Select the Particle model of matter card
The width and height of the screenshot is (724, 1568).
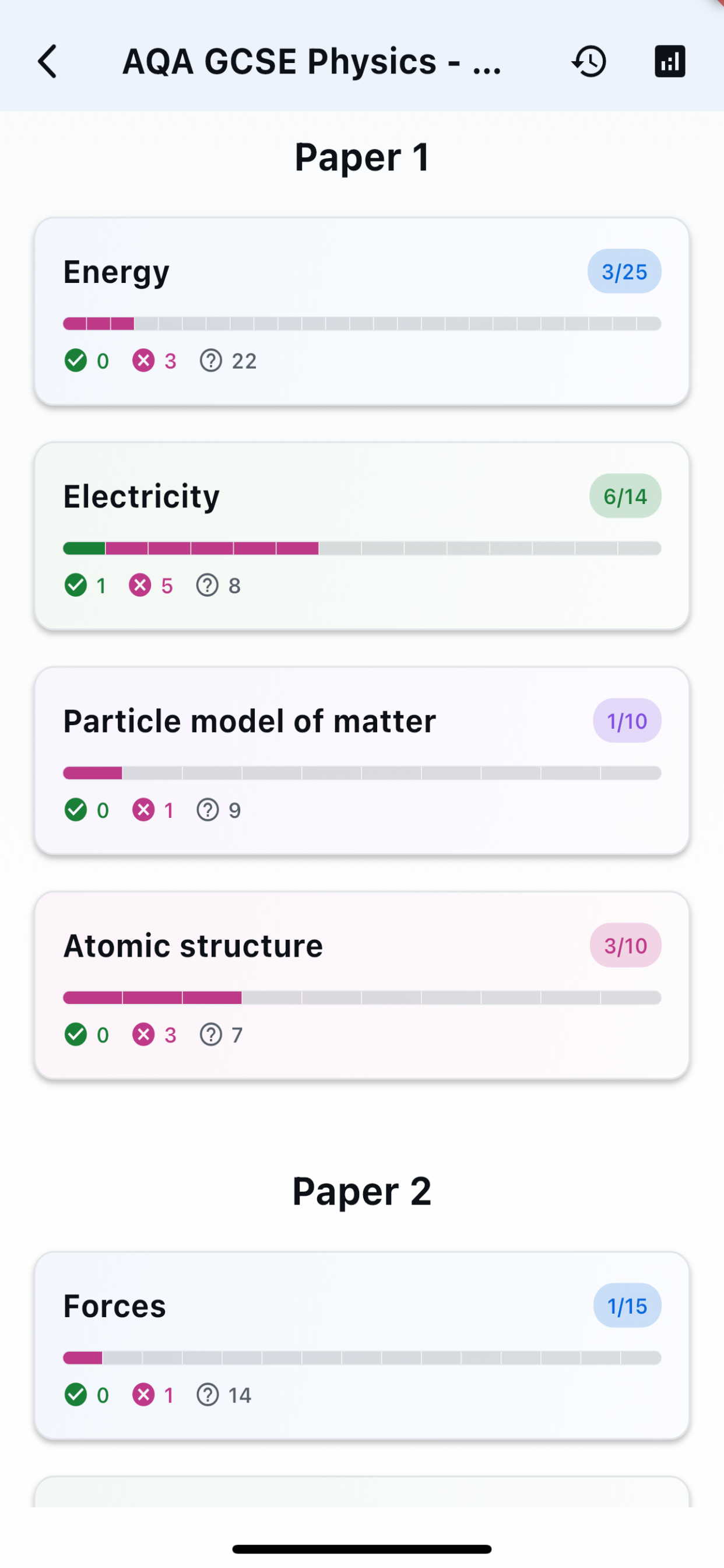(362, 759)
